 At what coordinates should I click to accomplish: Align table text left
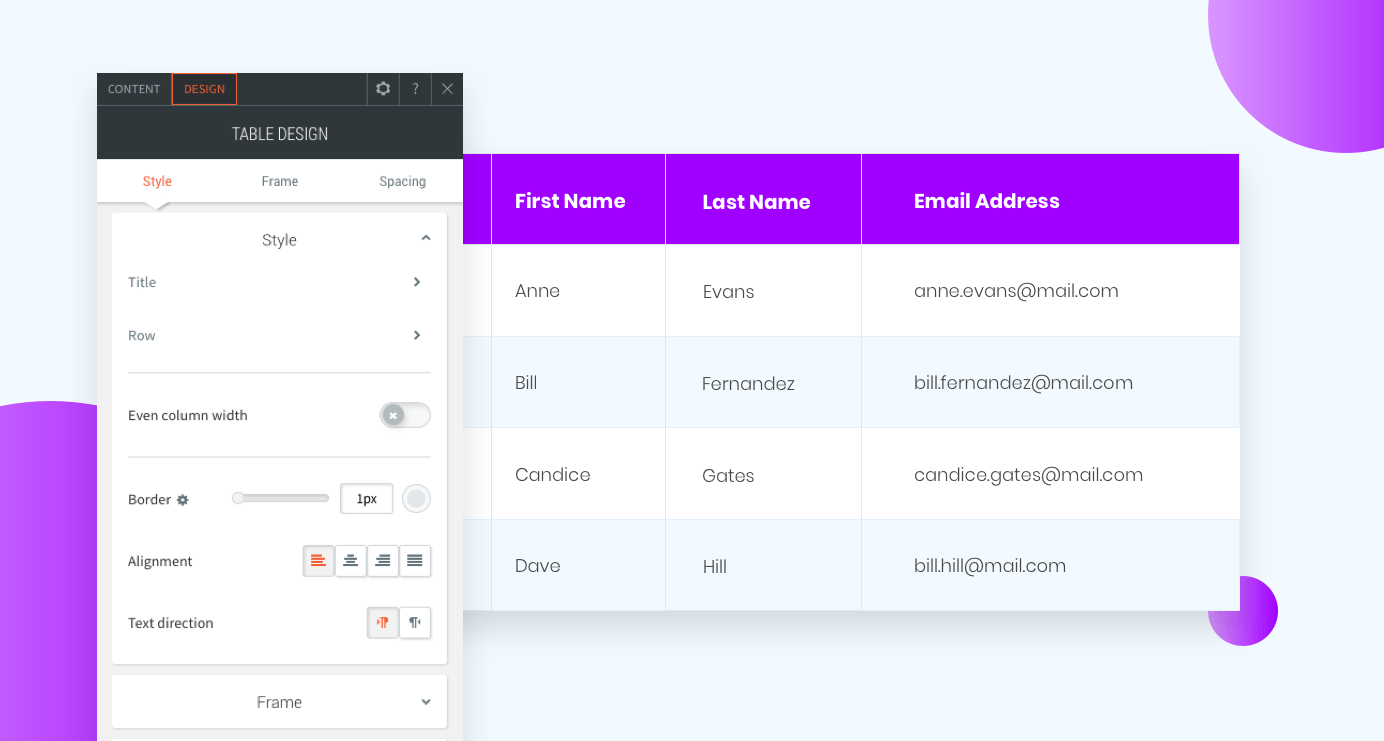pos(318,561)
